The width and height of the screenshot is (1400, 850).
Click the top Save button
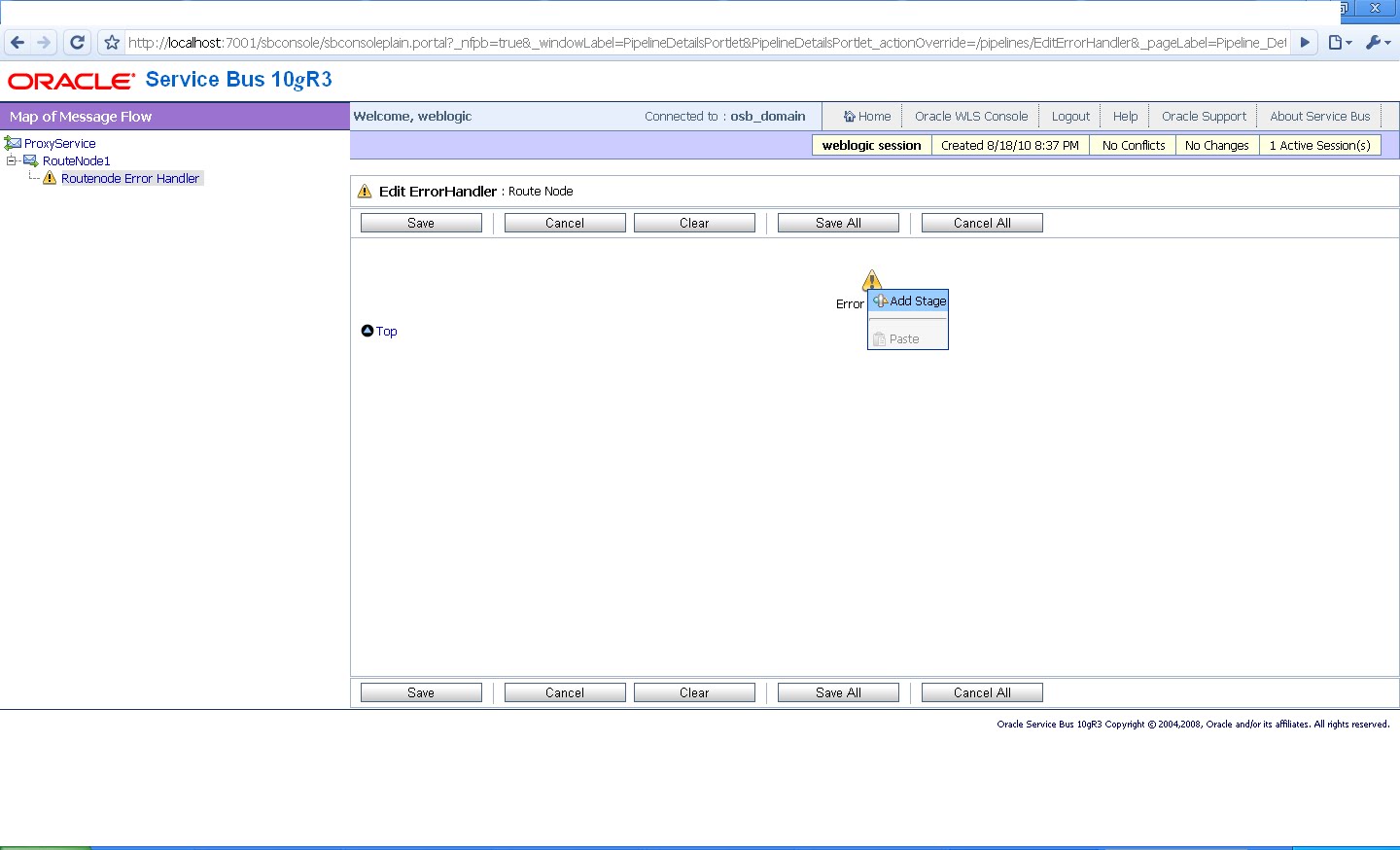pyautogui.click(x=421, y=223)
